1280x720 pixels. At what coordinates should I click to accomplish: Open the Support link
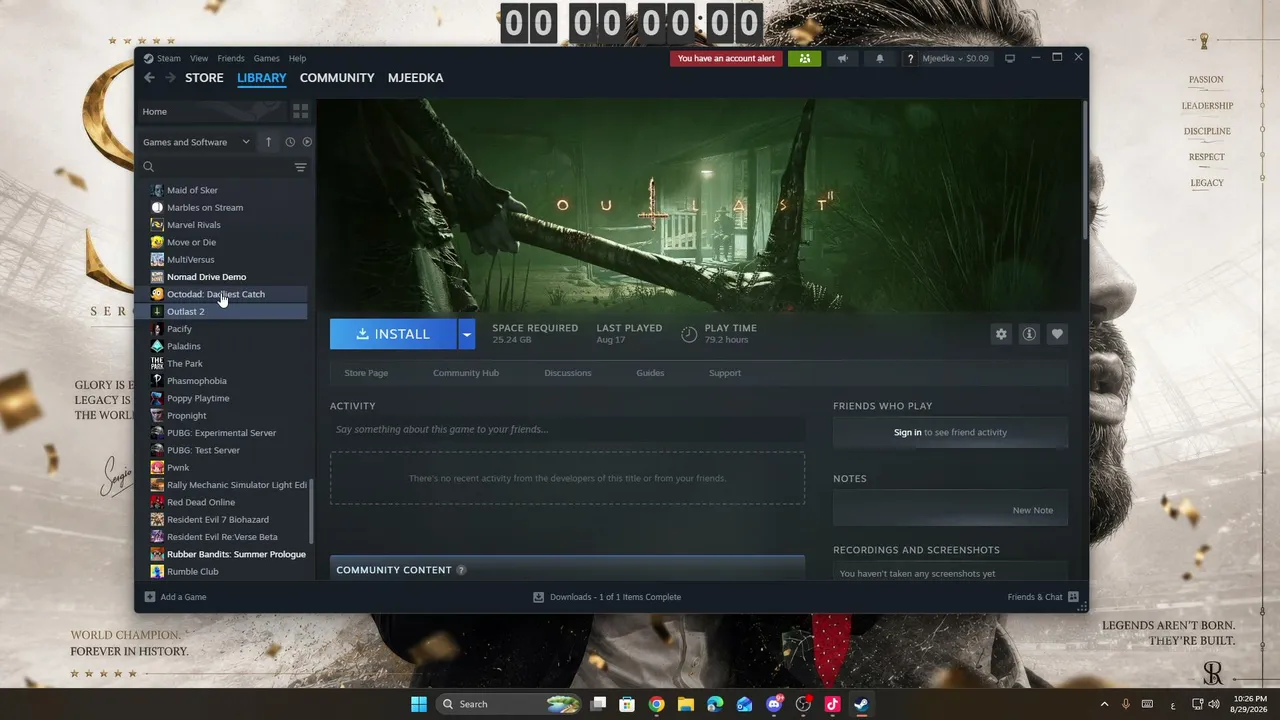(725, 373)
